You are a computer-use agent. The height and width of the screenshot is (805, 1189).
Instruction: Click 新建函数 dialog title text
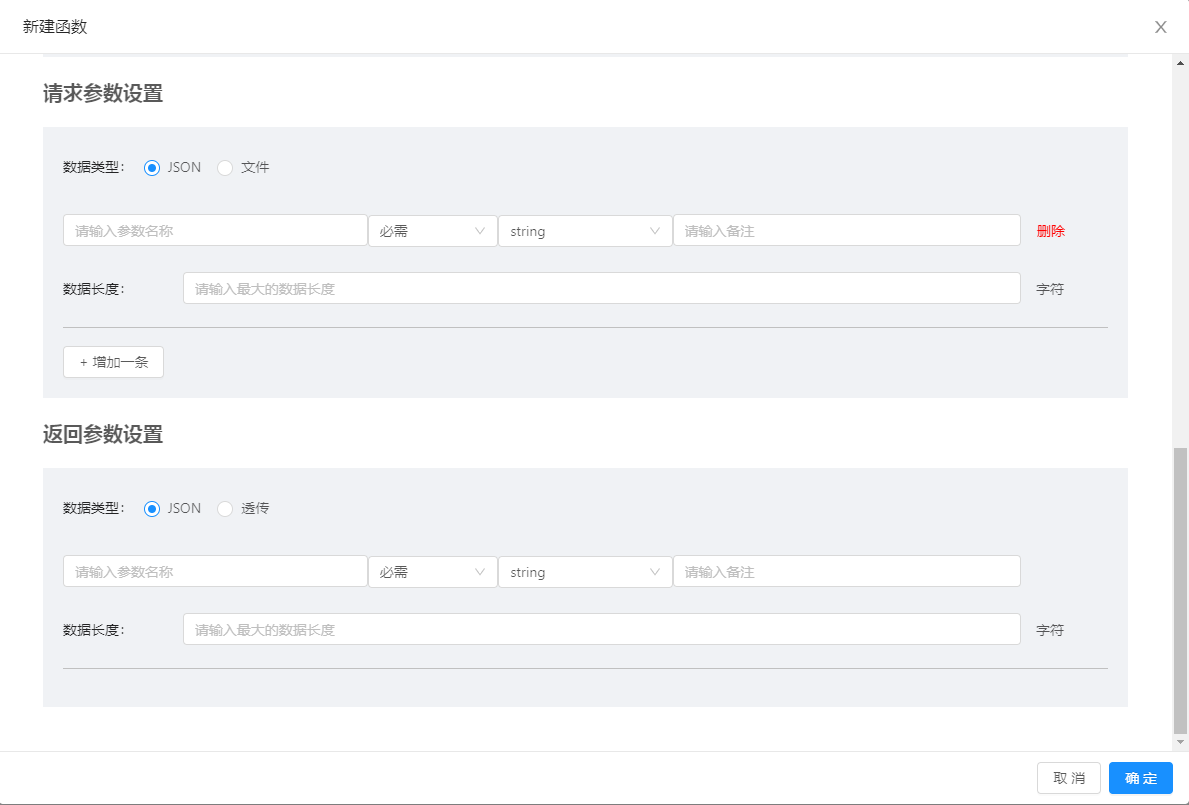(55, 27)
